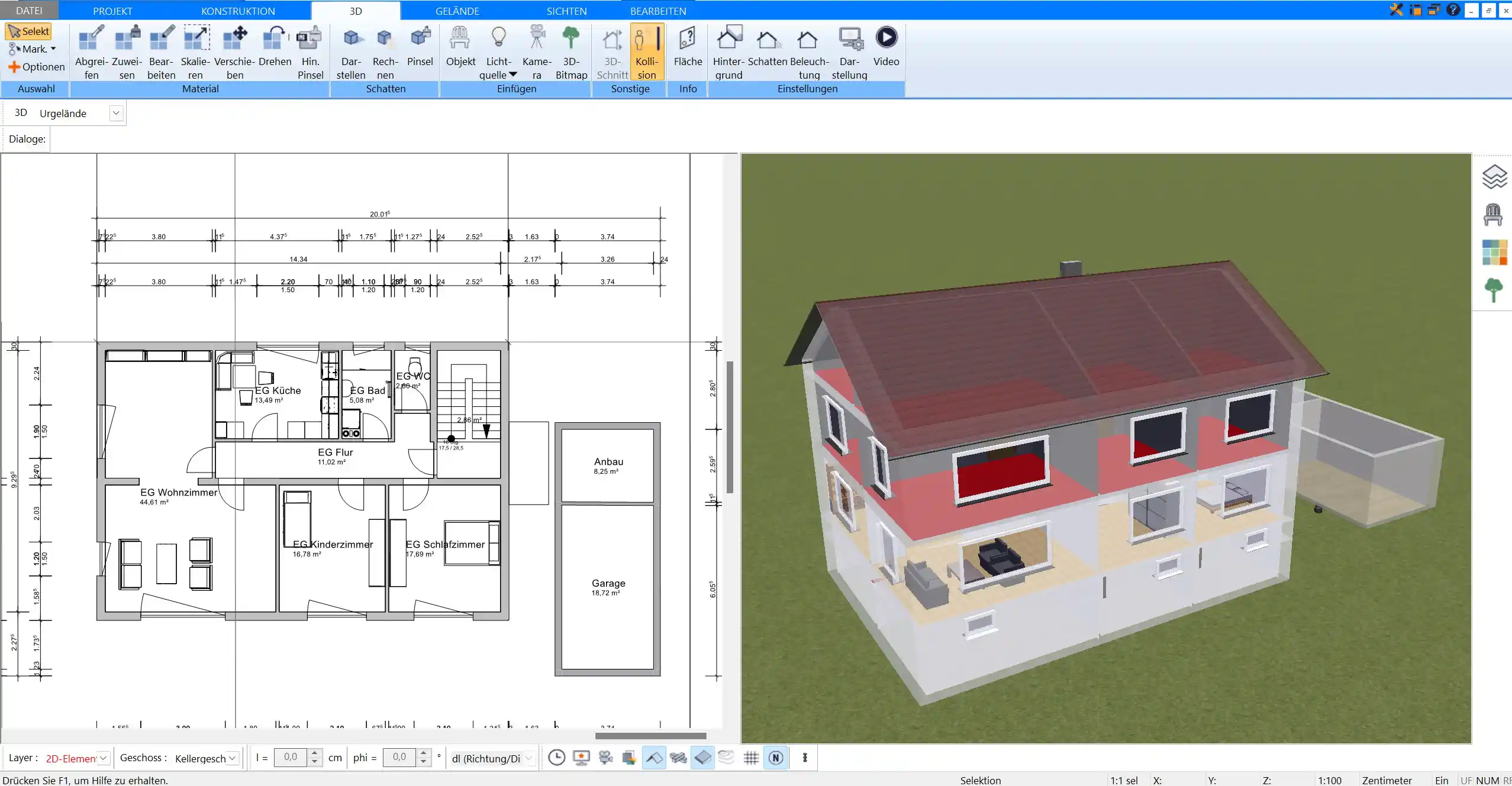1512x786 pixels.
Task: Toggle beams display in bottom toolbar
Action: click(x=678, y=758)
